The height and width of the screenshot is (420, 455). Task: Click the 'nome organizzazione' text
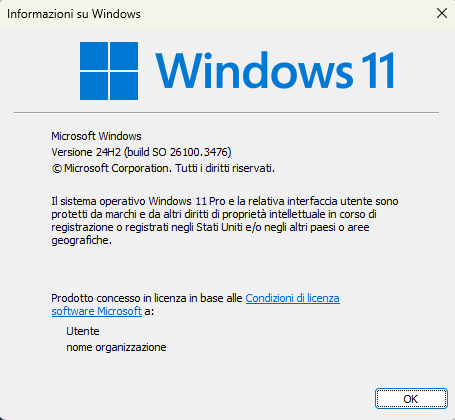(116, 347)
